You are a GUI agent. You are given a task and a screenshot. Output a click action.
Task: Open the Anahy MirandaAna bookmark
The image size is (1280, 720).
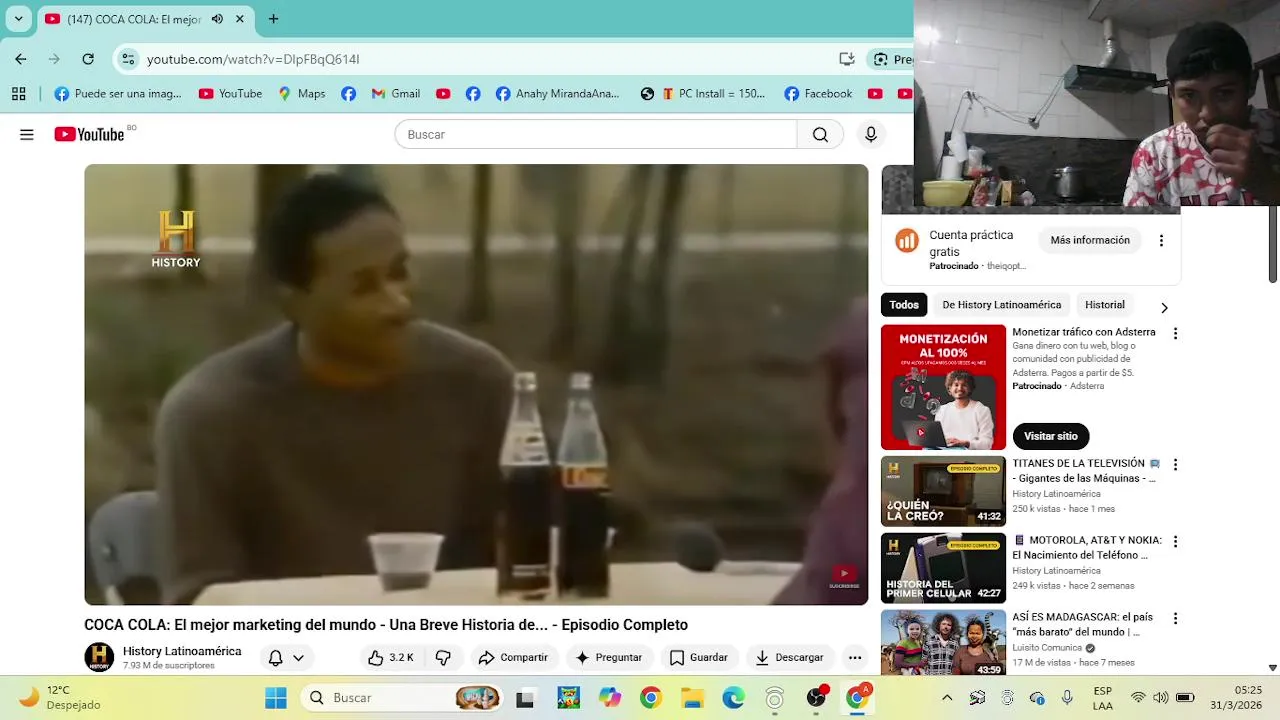557,93
